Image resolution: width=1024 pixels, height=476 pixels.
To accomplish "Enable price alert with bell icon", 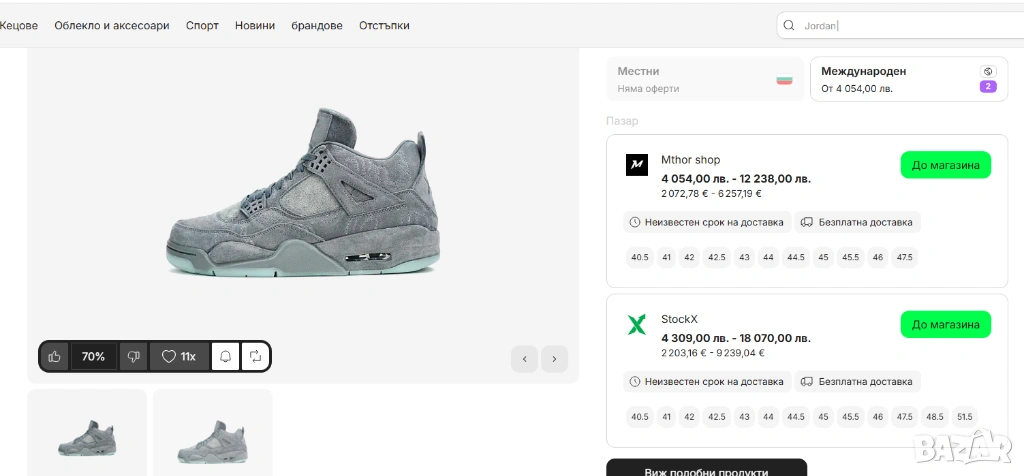I will [226, 356].
